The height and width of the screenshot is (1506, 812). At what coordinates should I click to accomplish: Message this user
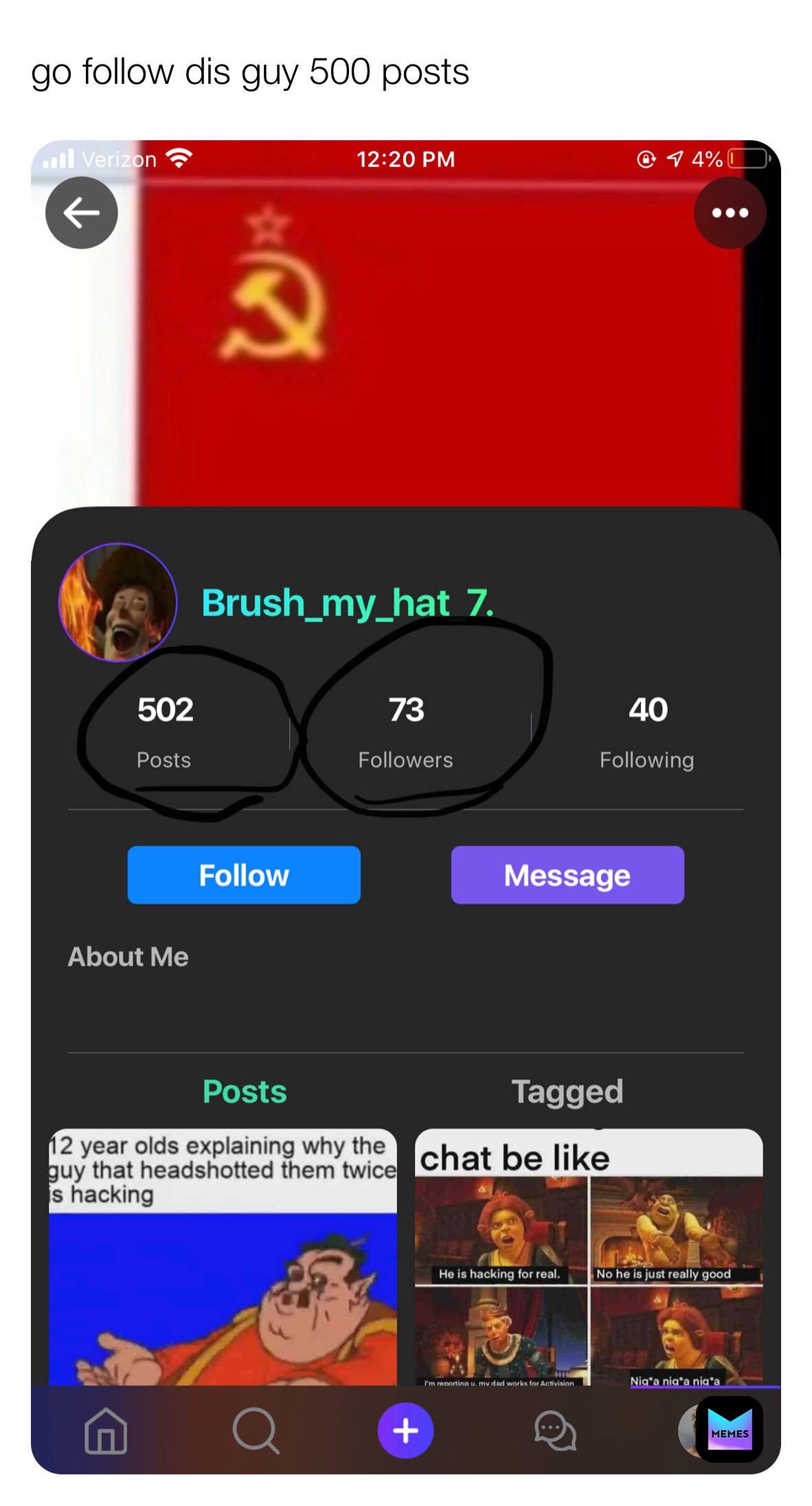(x=567, y=874)
